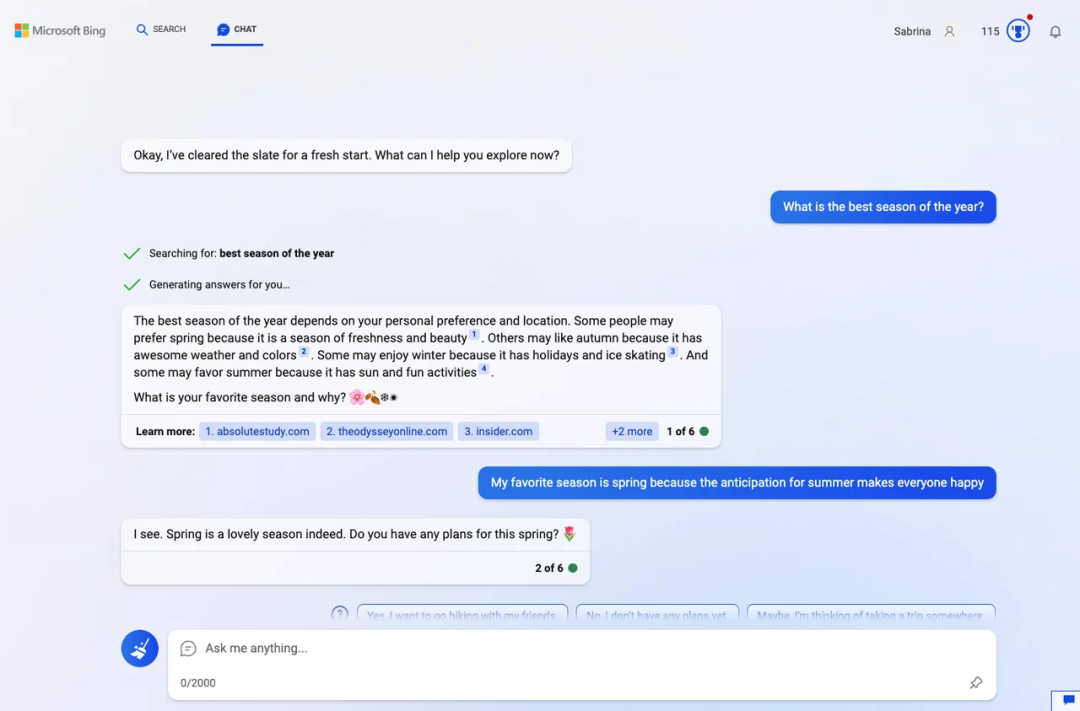1080x711 pixels.
Task: Select 'Maybe, I'm thinking of taking a trip' suggestion
Action: tap(869, 614)
